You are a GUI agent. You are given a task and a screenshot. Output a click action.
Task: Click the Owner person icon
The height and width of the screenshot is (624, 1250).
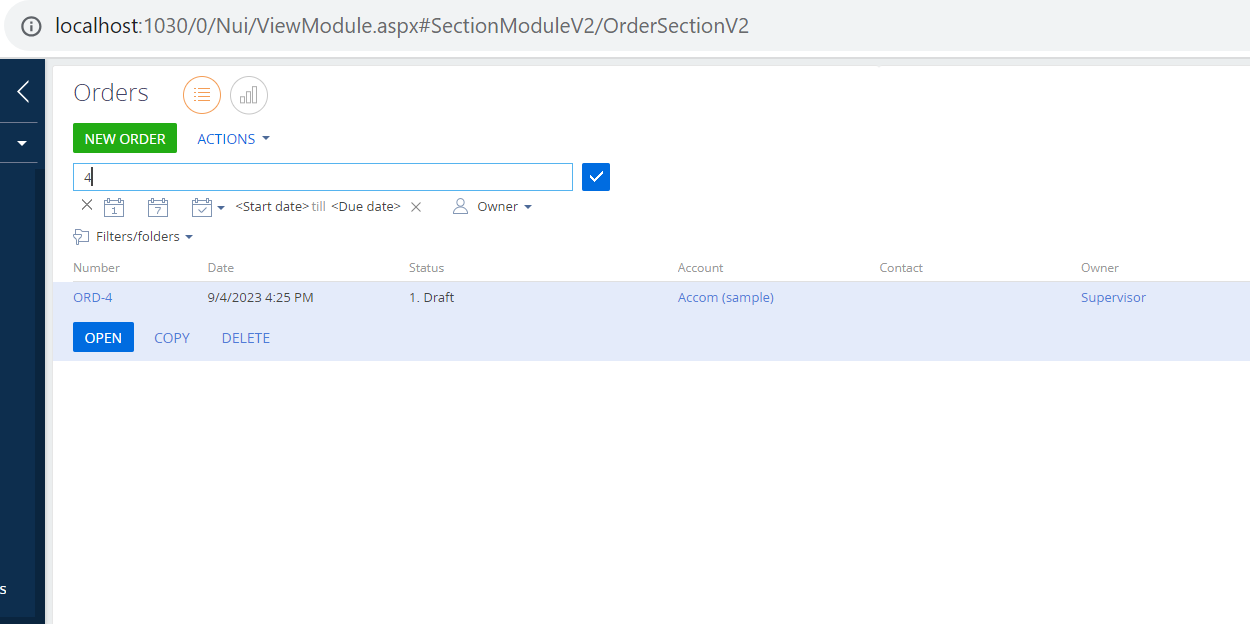(460, 206)
